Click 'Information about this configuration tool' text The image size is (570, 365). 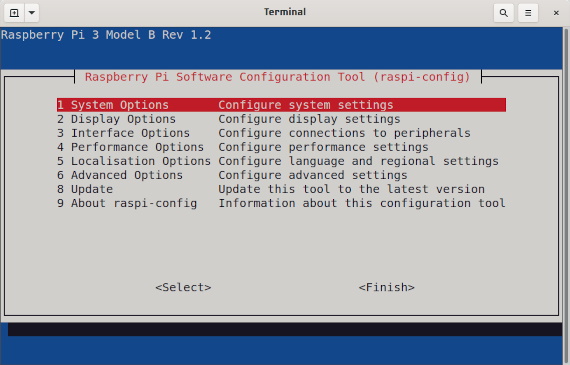[x=362, y=203]
